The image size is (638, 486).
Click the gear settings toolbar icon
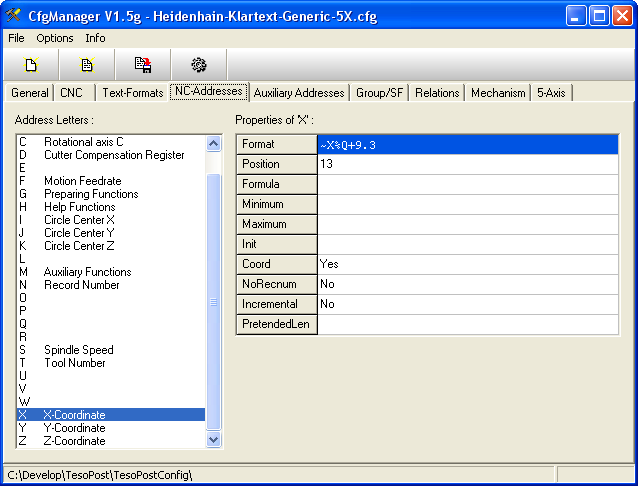199,65
